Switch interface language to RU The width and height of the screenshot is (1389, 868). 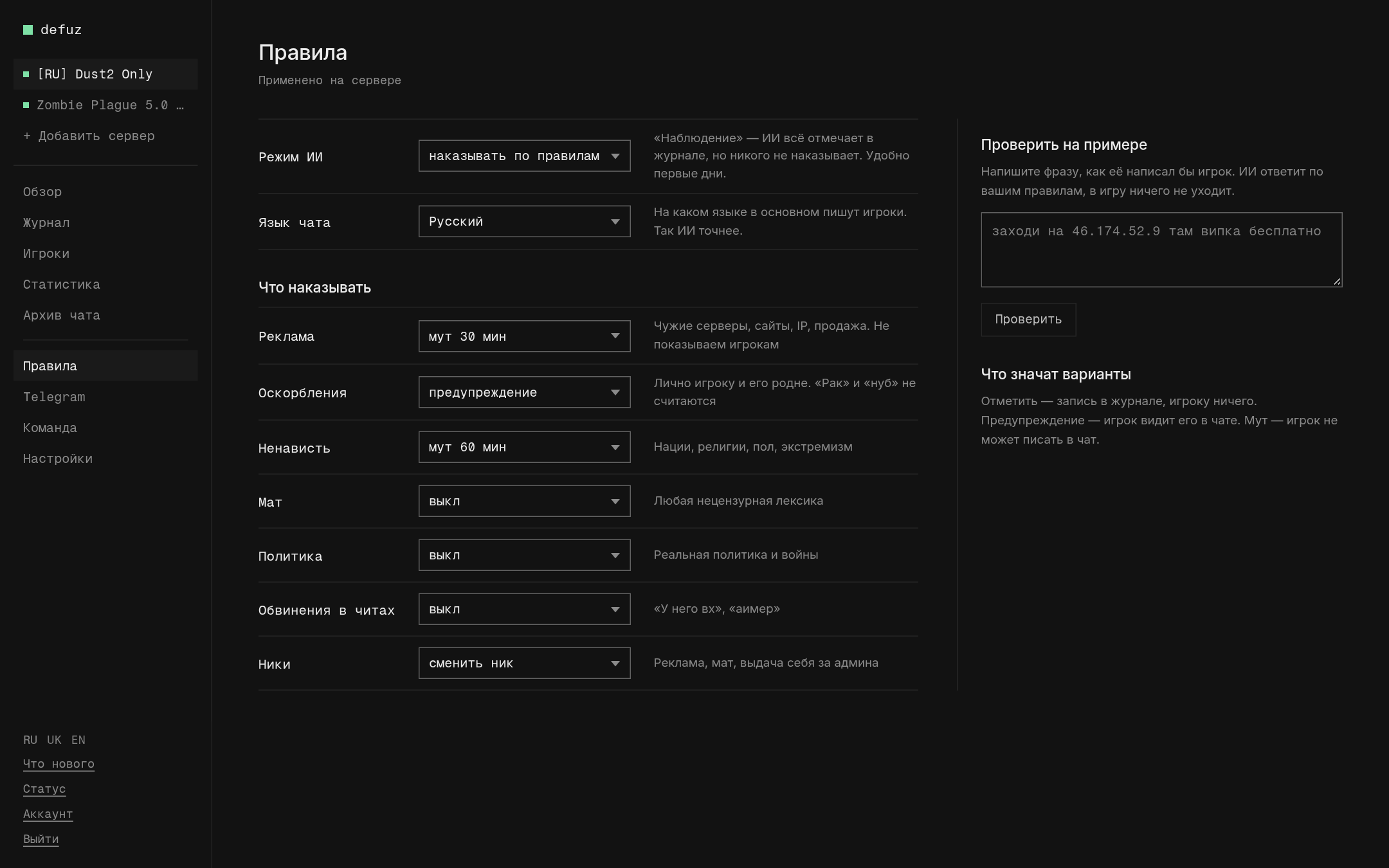[x=30, y=740]
